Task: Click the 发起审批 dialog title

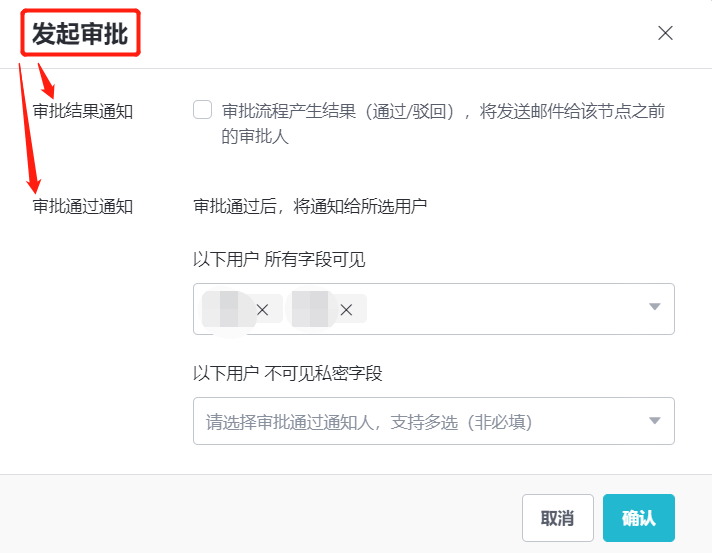Action: point(80,34)
